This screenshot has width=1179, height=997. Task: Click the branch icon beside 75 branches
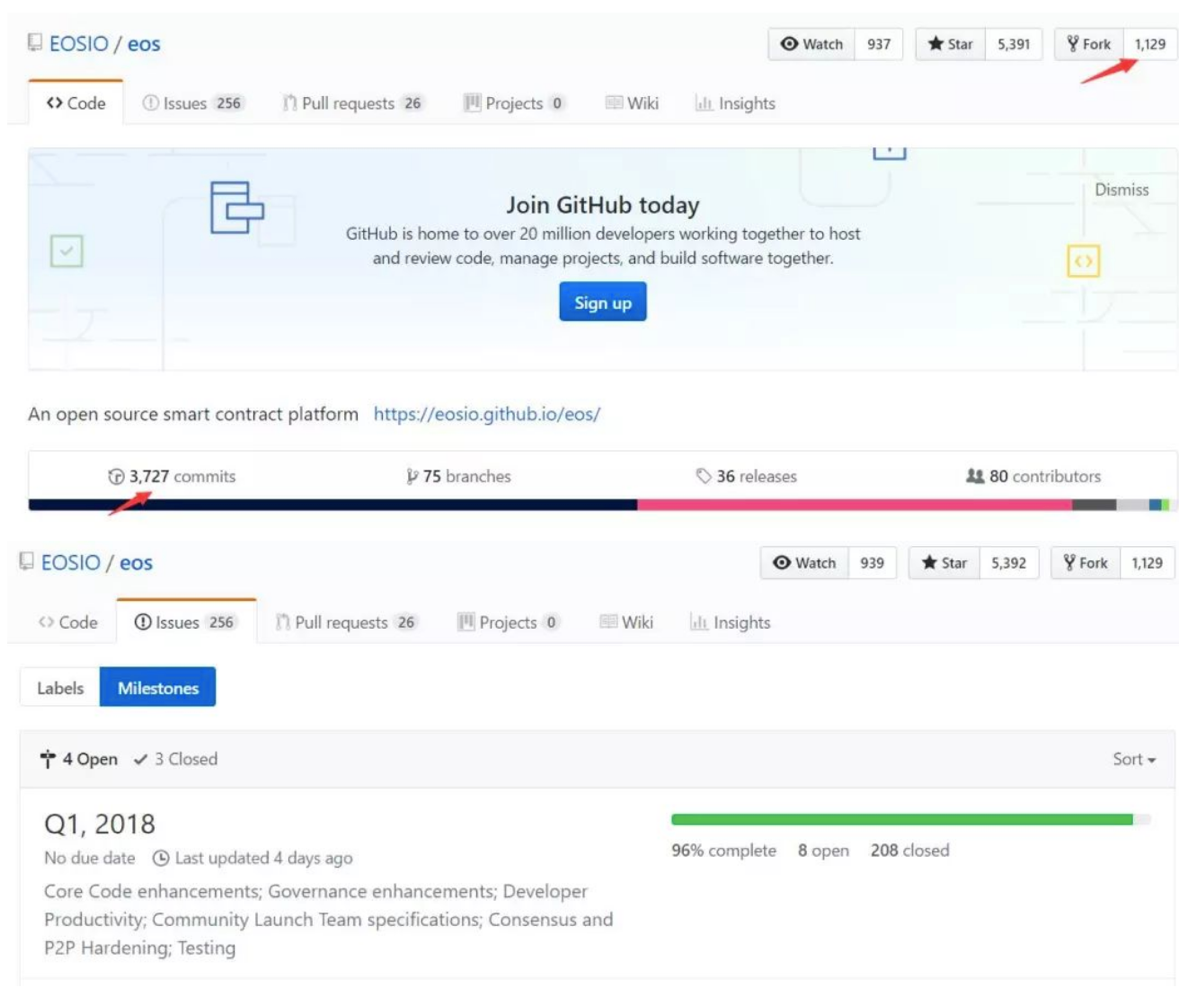[412, 477]
